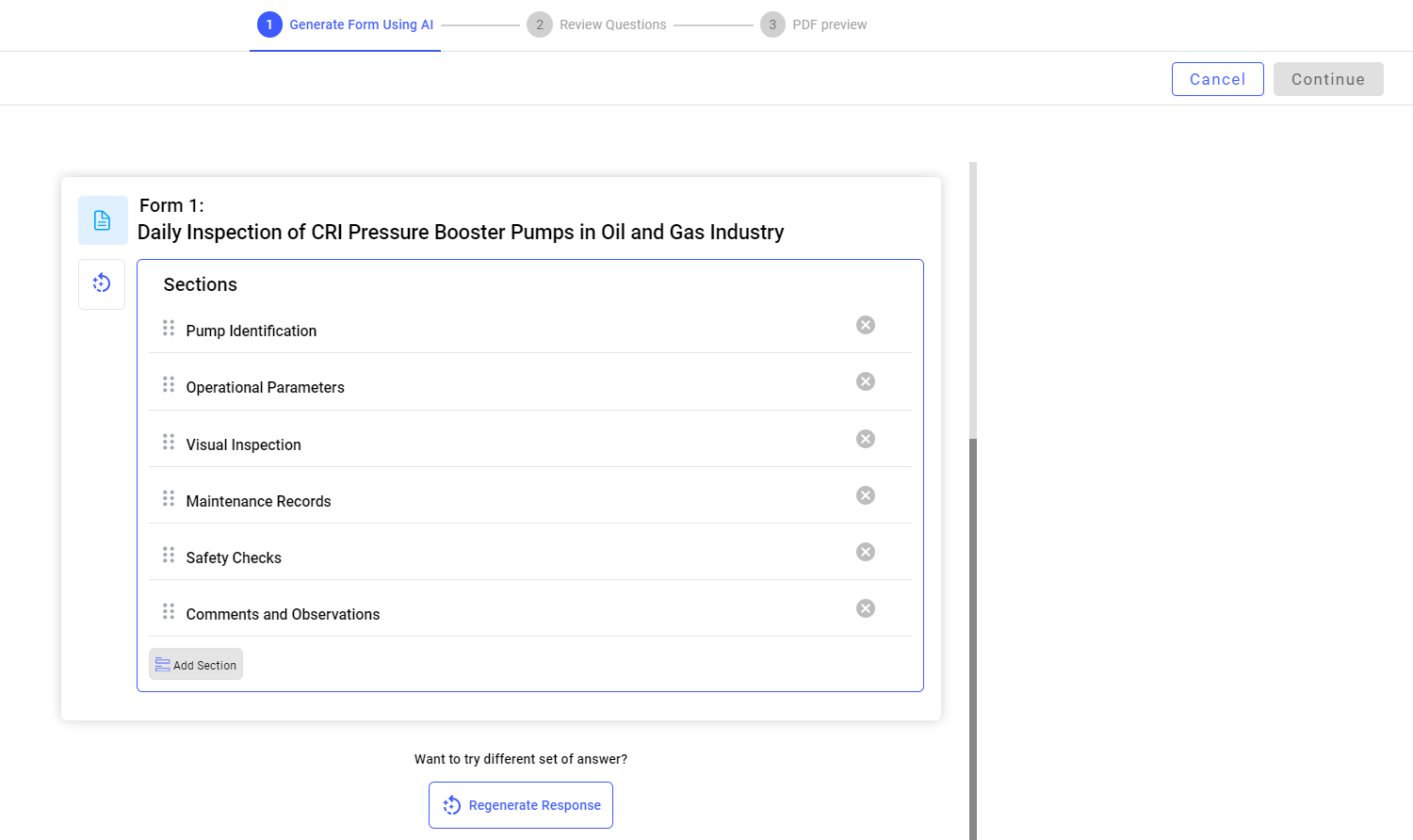
Task: Remove the Maintenance Records section
Action: [866, 495]
